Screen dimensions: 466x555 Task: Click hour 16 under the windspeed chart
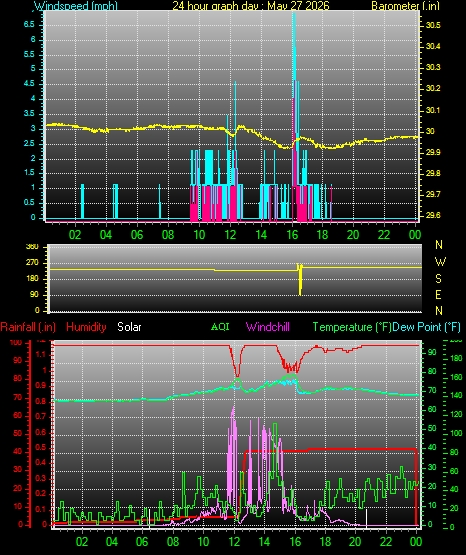(x=292, y=235)
